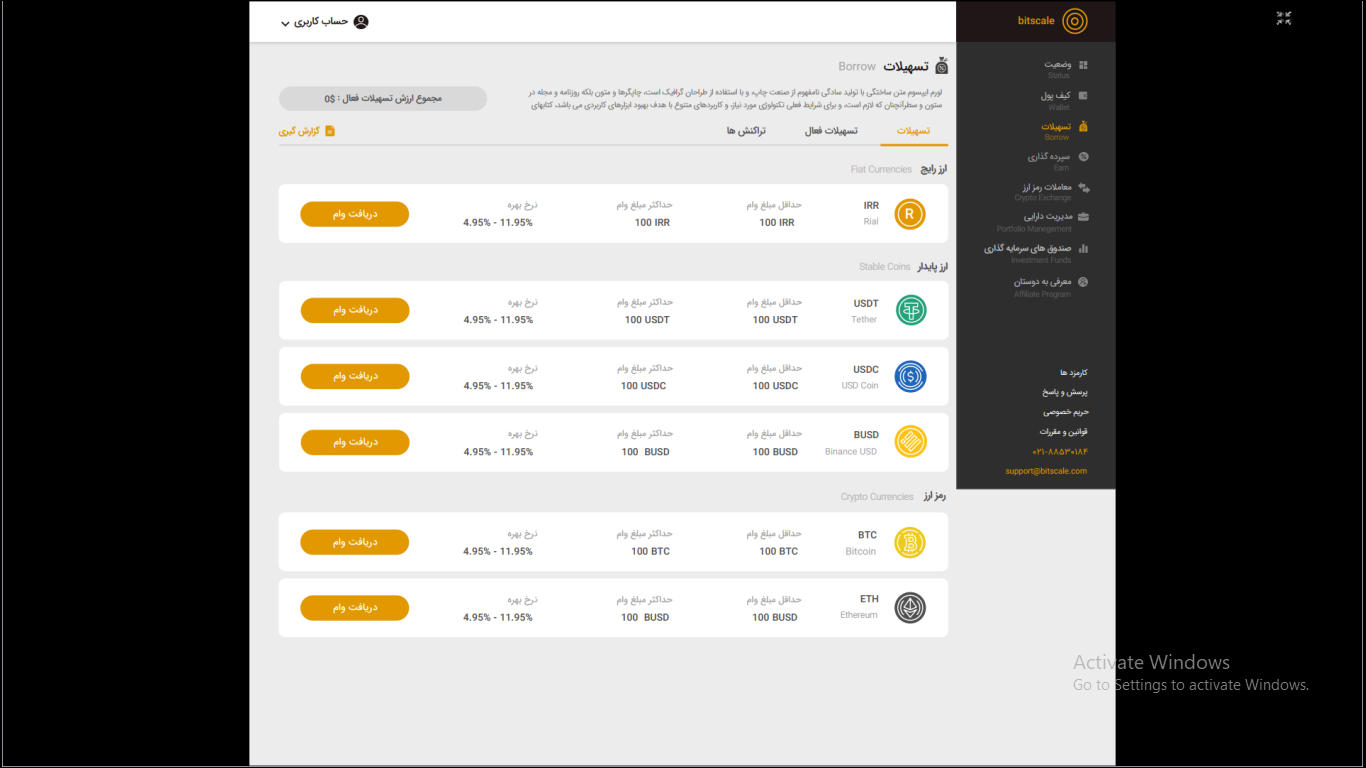Click the Bitcoin coin icon
Screen dimensions: 1366x768
point(910,542)
